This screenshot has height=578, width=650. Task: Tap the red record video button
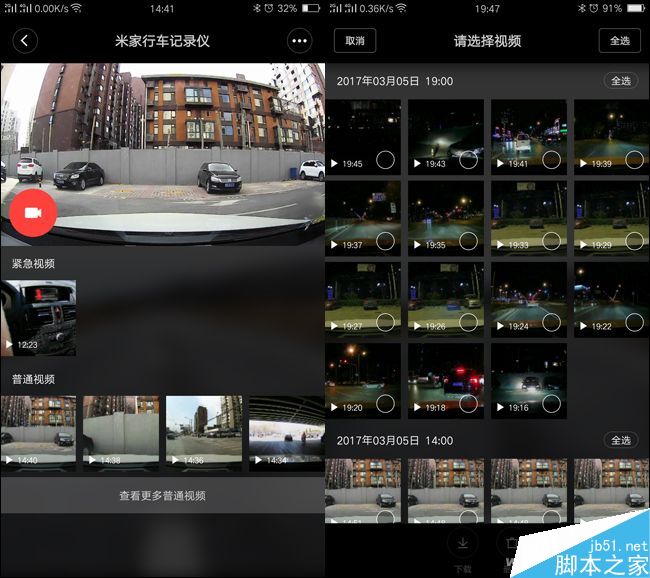tap(33, 213)
